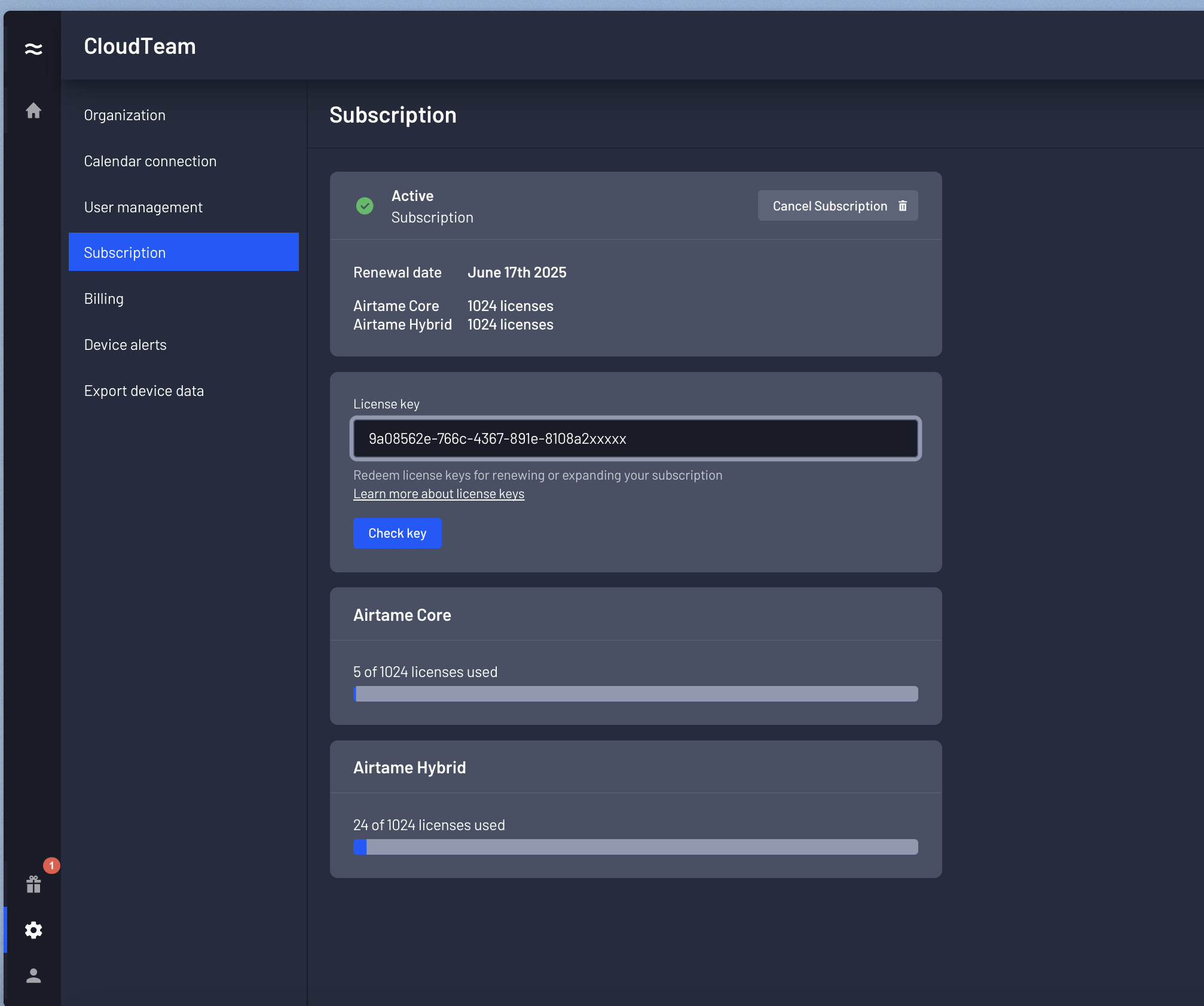
Task: Open the Calendar connection settings
Action: tap(150, 161)
